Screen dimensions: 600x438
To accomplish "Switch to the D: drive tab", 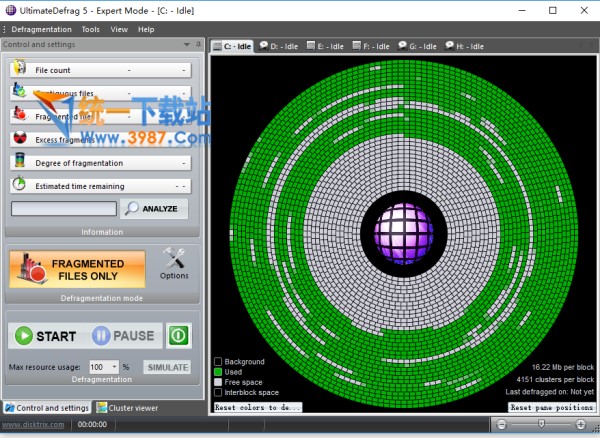I will pos(278,46).
